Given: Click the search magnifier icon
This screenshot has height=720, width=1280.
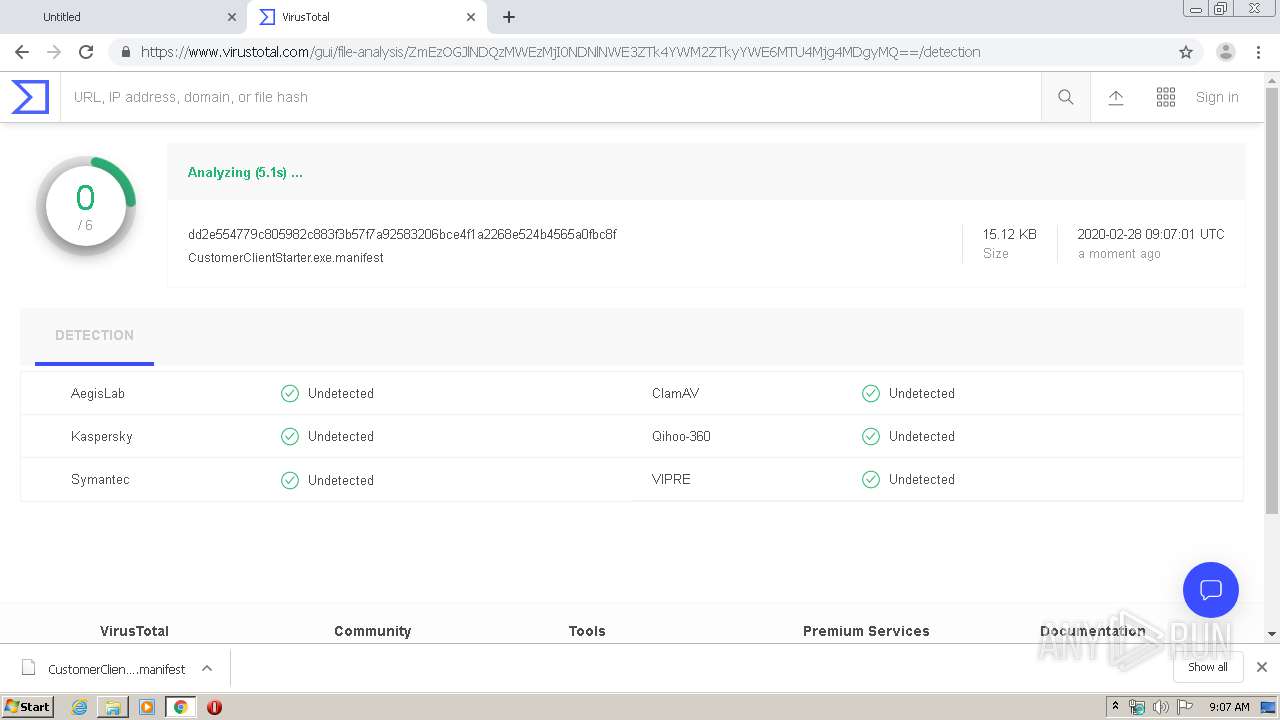Looking at the screenshot, I should click(x=1066, y=97).
